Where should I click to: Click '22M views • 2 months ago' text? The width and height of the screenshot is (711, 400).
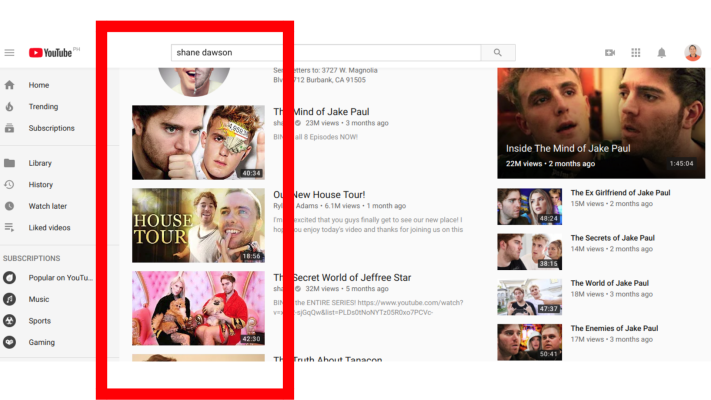550,164
